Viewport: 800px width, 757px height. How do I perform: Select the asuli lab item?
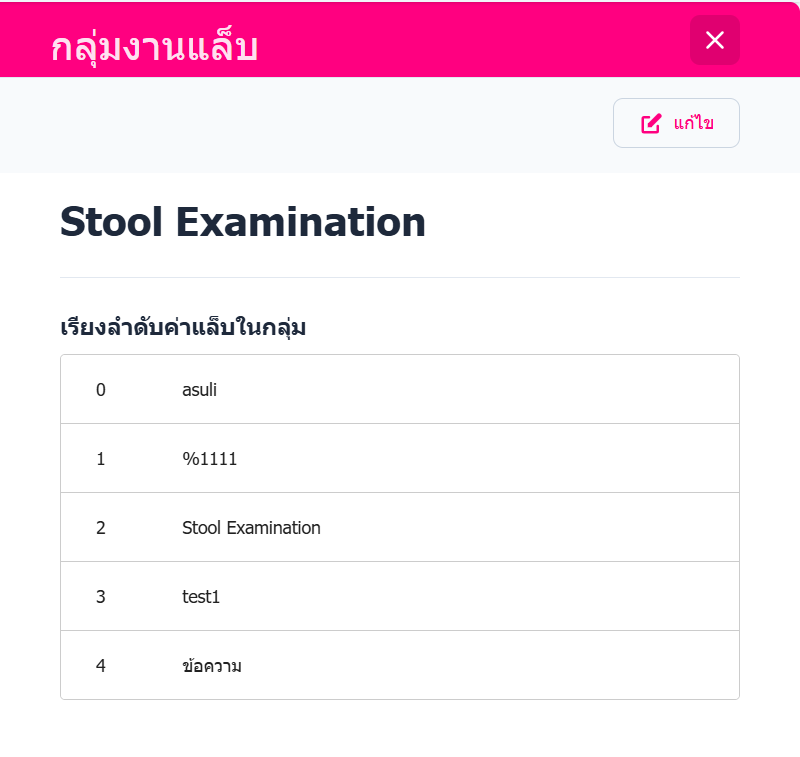[x=199, y=390]
